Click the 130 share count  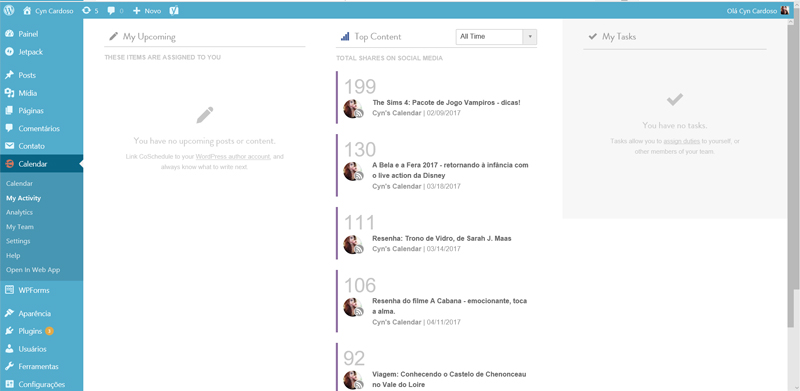[x=360, y=150]
